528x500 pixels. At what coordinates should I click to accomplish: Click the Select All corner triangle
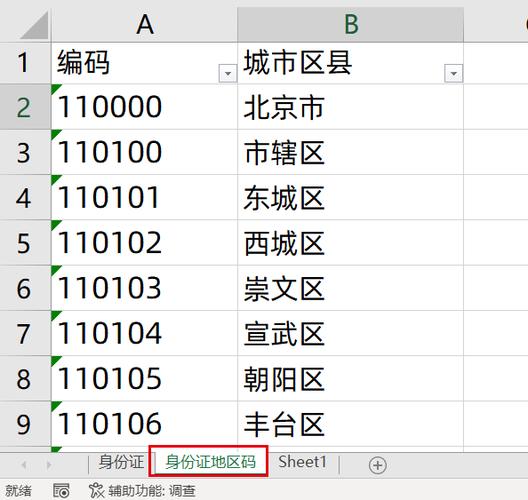34,25
